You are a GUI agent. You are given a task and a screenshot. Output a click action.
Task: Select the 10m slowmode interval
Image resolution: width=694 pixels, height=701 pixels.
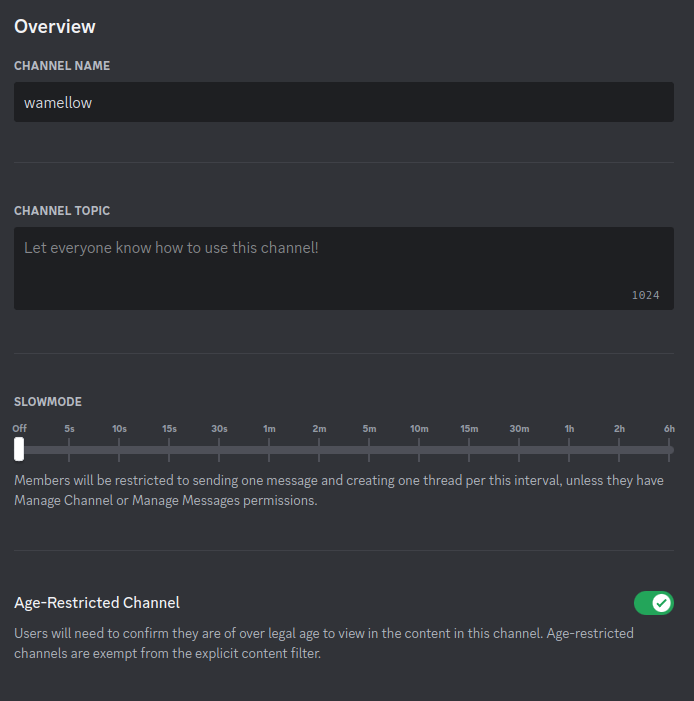click(x=419, y=450)
